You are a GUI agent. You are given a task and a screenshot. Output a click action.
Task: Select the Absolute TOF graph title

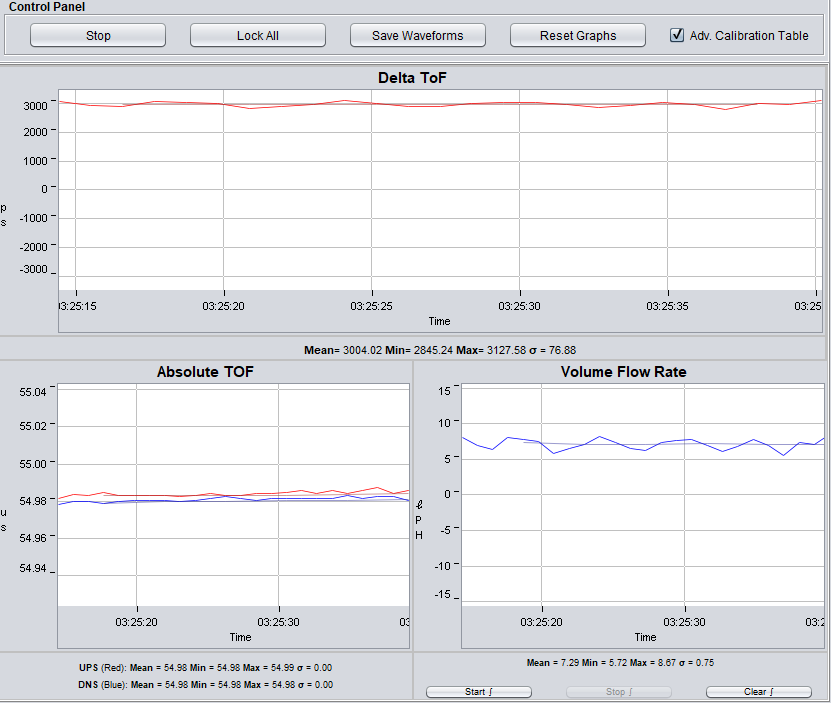(204, 371)
